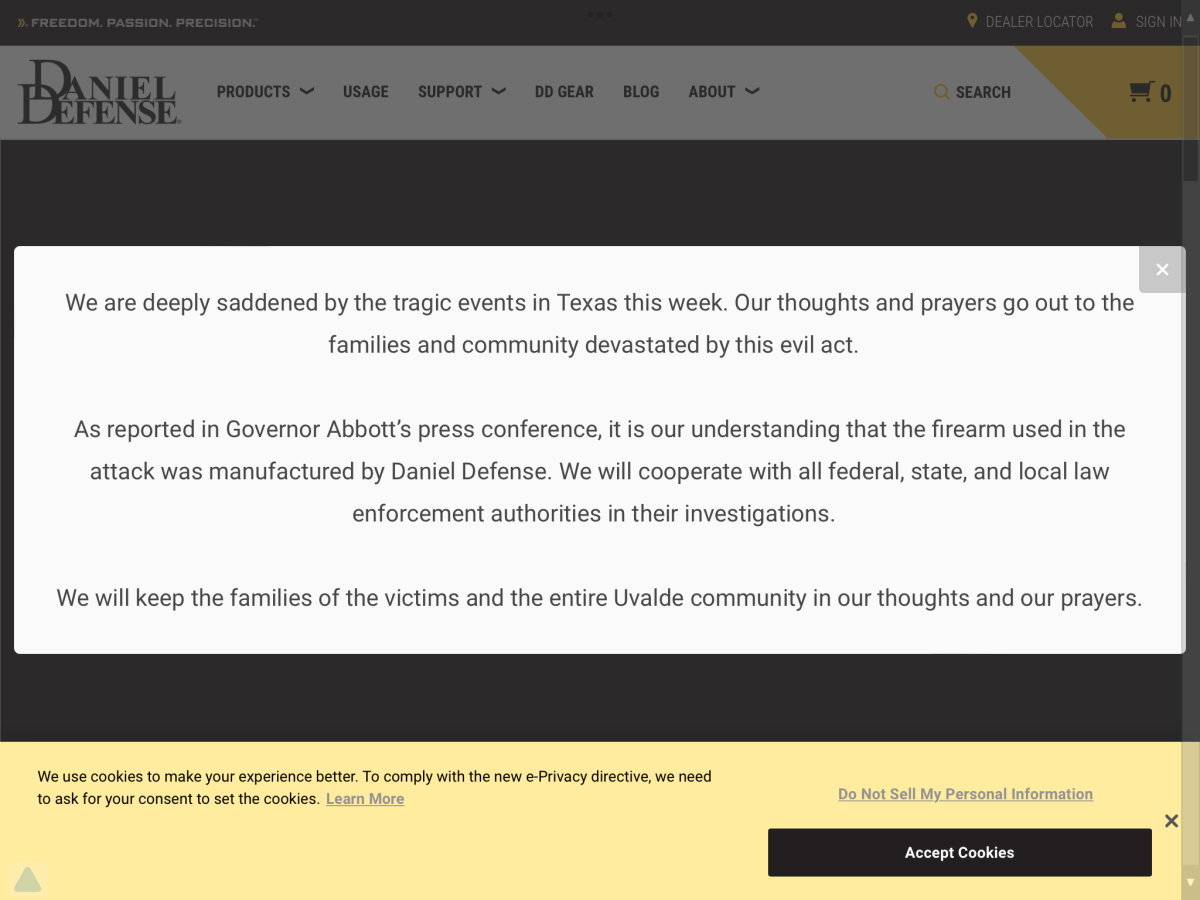Click the sign in user icon

pos(1119,21)
